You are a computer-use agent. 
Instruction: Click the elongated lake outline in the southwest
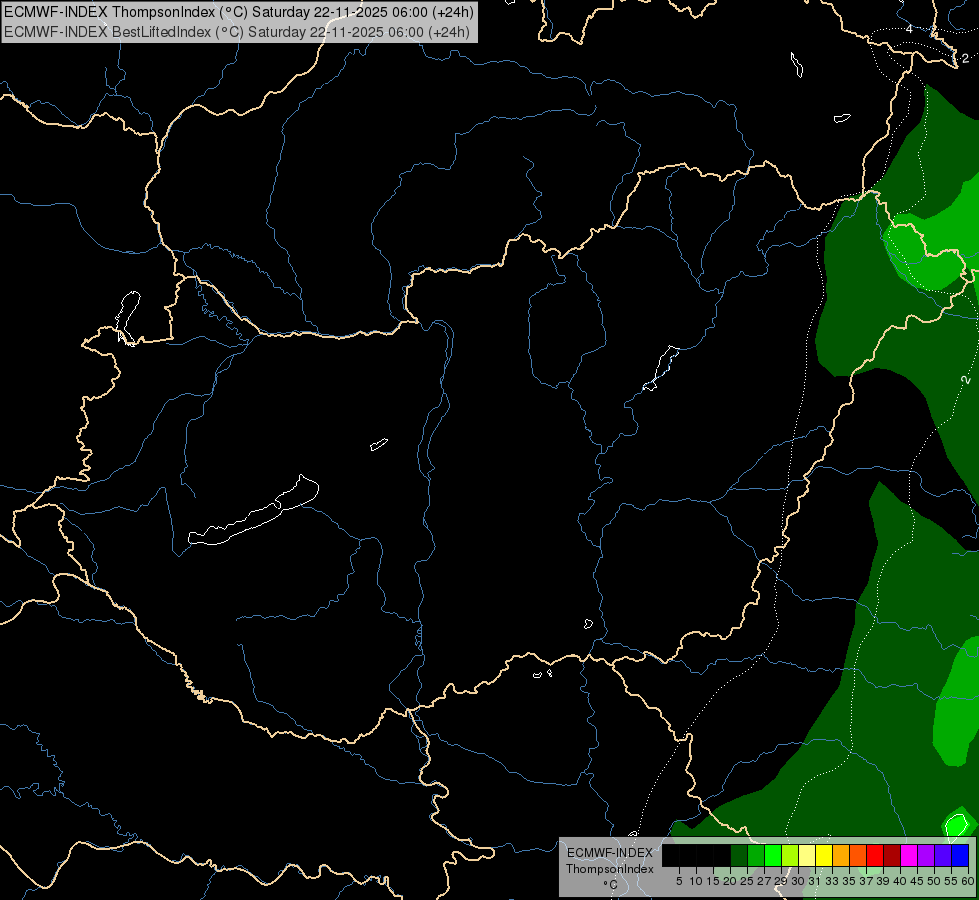coord(253,510)
